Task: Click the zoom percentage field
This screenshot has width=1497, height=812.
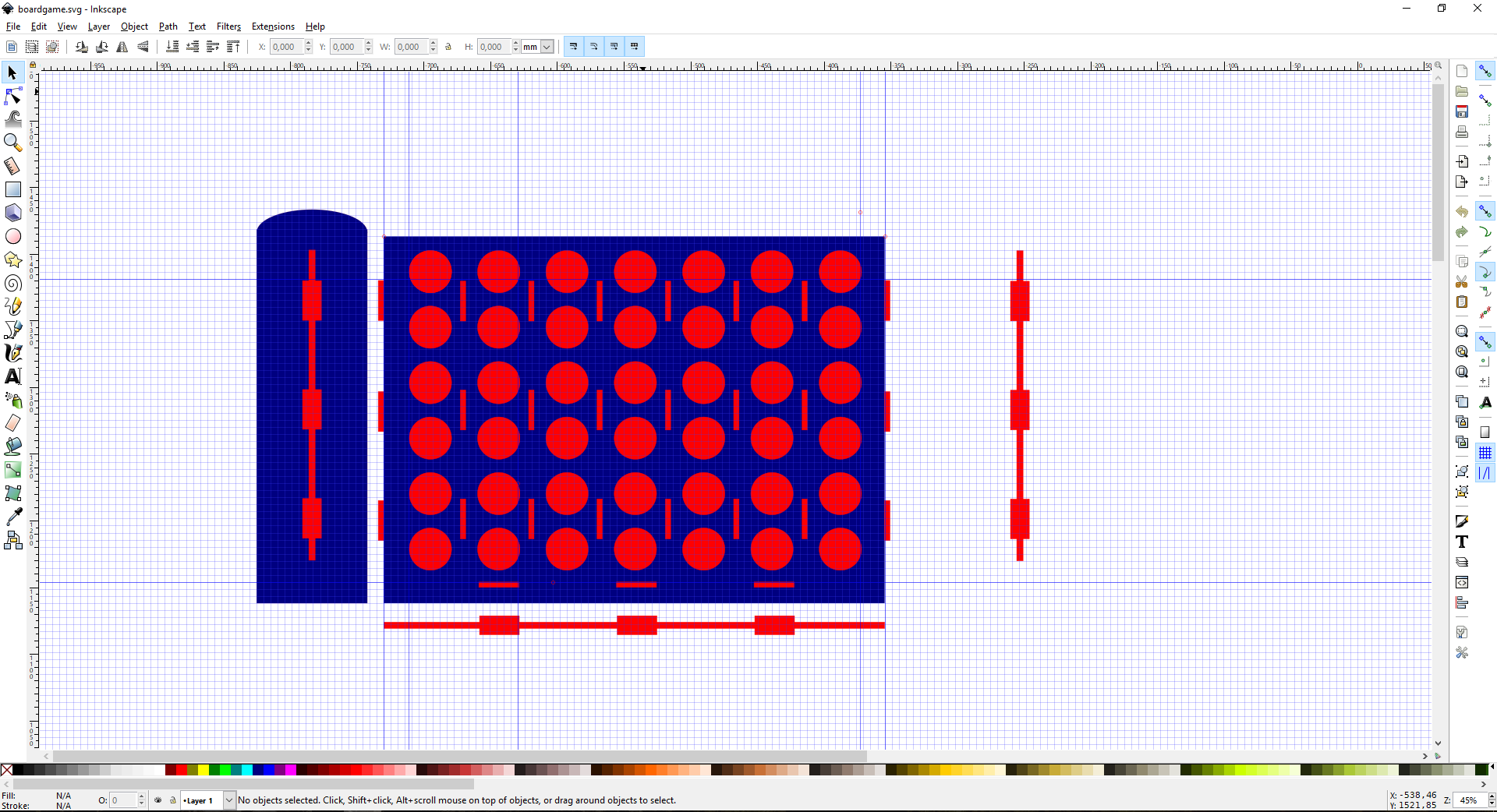Action: pyautogui.click(x=1470, y=800)
